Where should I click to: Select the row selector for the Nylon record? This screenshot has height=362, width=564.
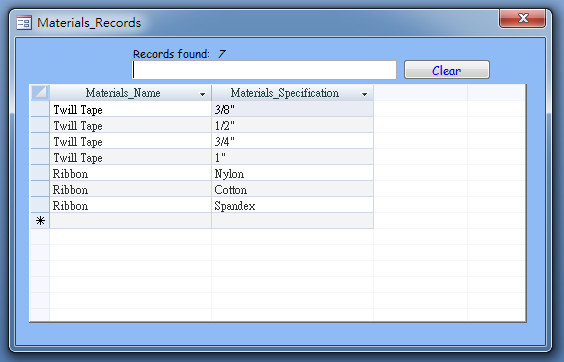(x=40, y=173)
